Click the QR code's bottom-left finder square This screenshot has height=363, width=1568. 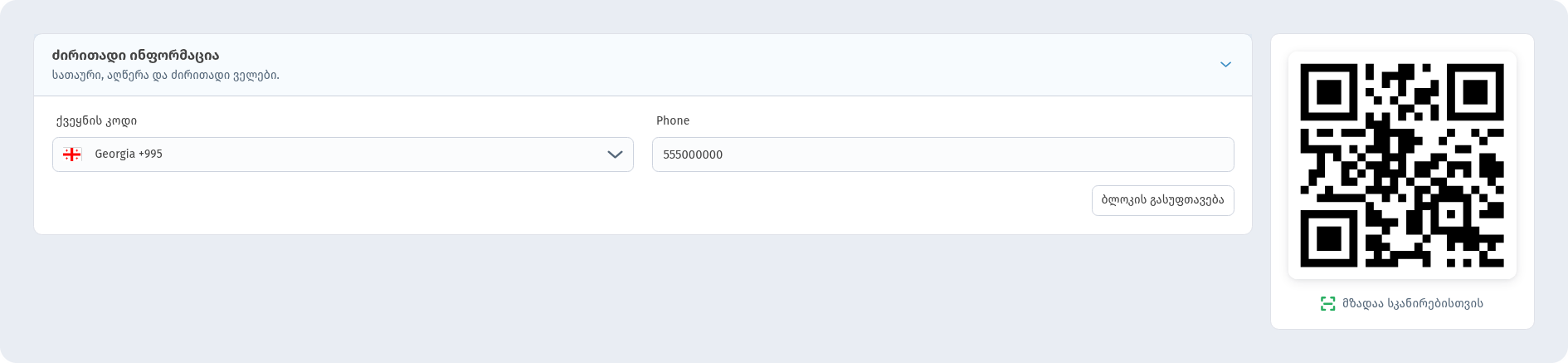click(1329, 238)
